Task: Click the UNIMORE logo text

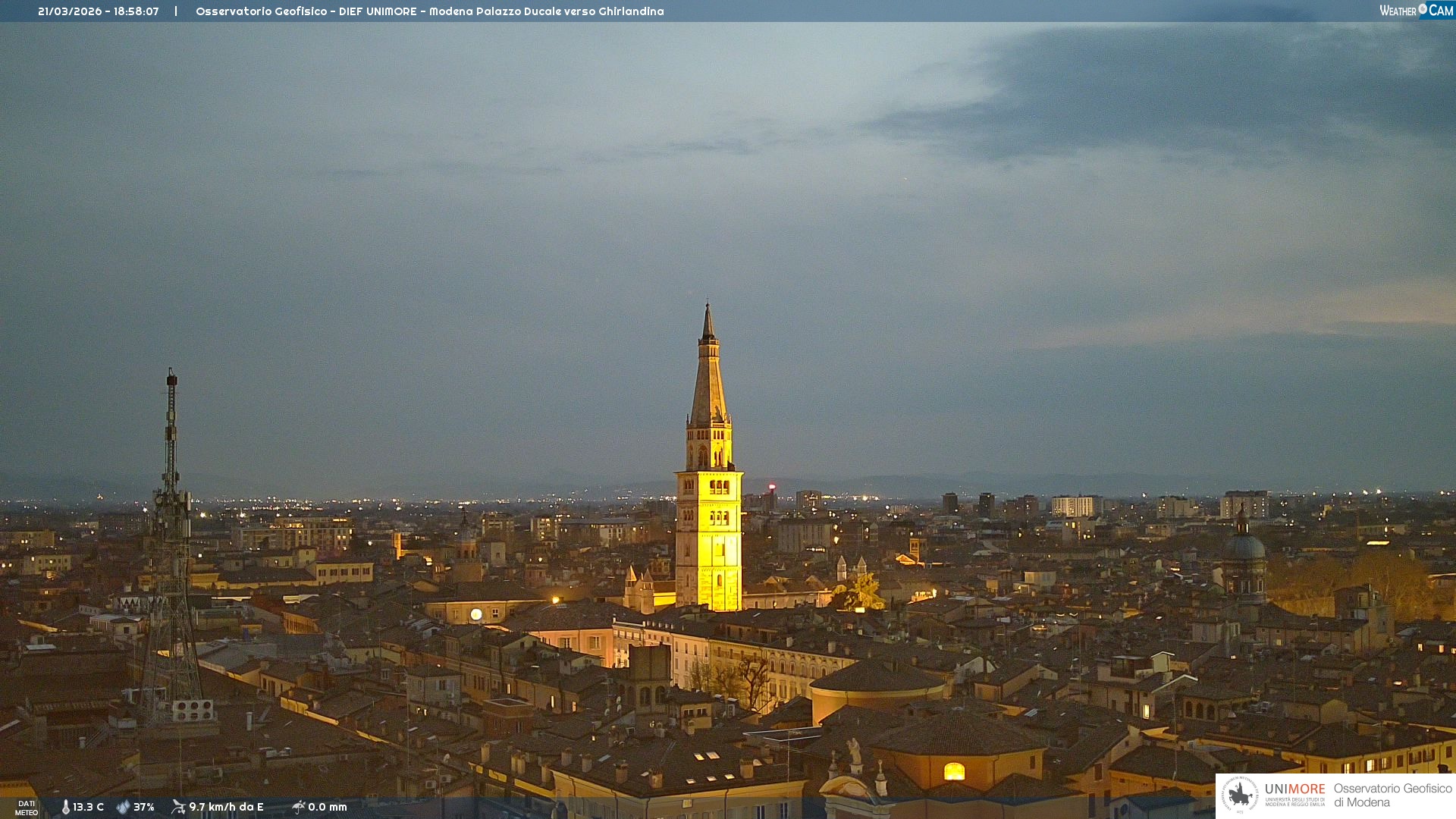Action: [1294, 789]
